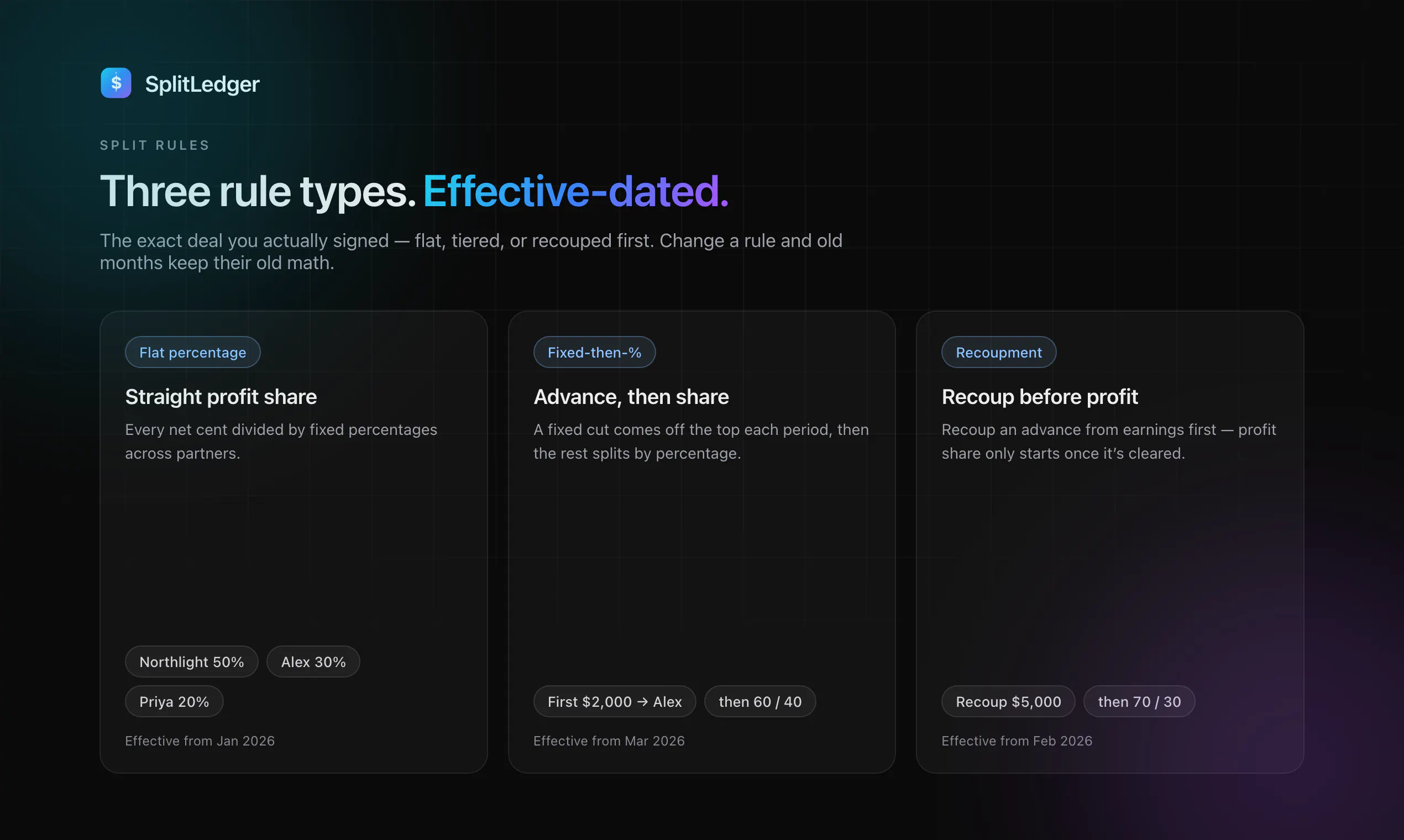1404x840 pixels.
Task: Select the Fixed-then-% tag
Action: [594, 352]
